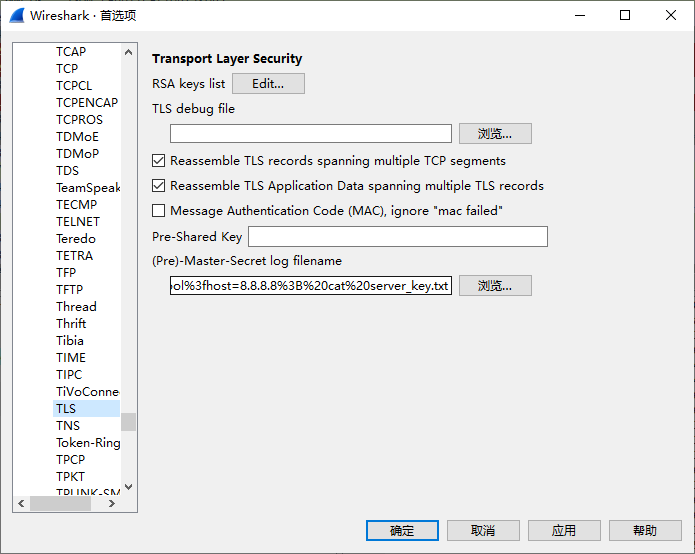Select TCP protocol preferences
This screenshot has width=695, height=554.
point(67,69)
